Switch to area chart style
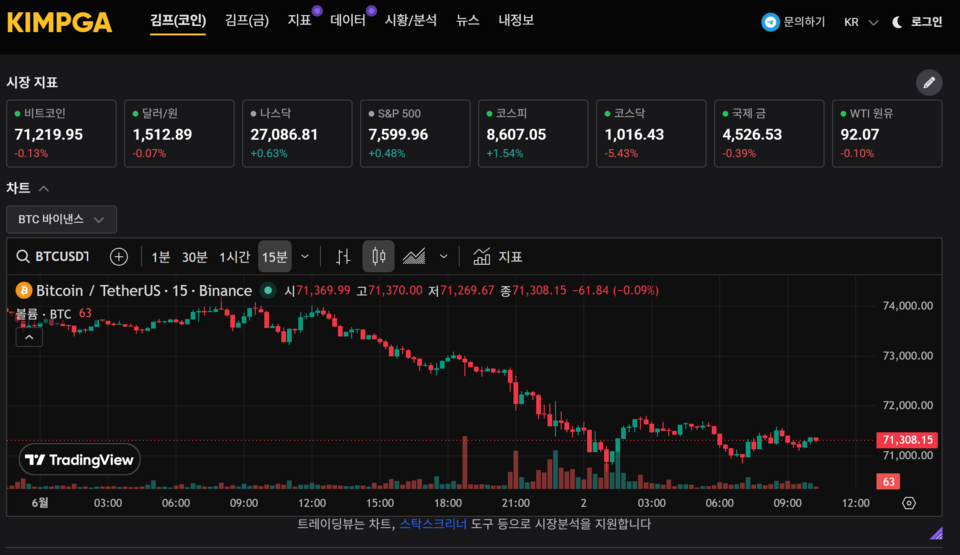 414,257
